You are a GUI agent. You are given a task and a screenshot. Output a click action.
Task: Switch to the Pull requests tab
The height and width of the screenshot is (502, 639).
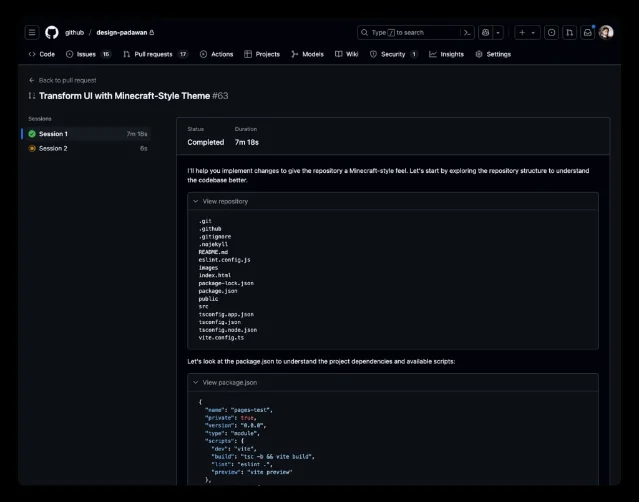coord(155,54)
